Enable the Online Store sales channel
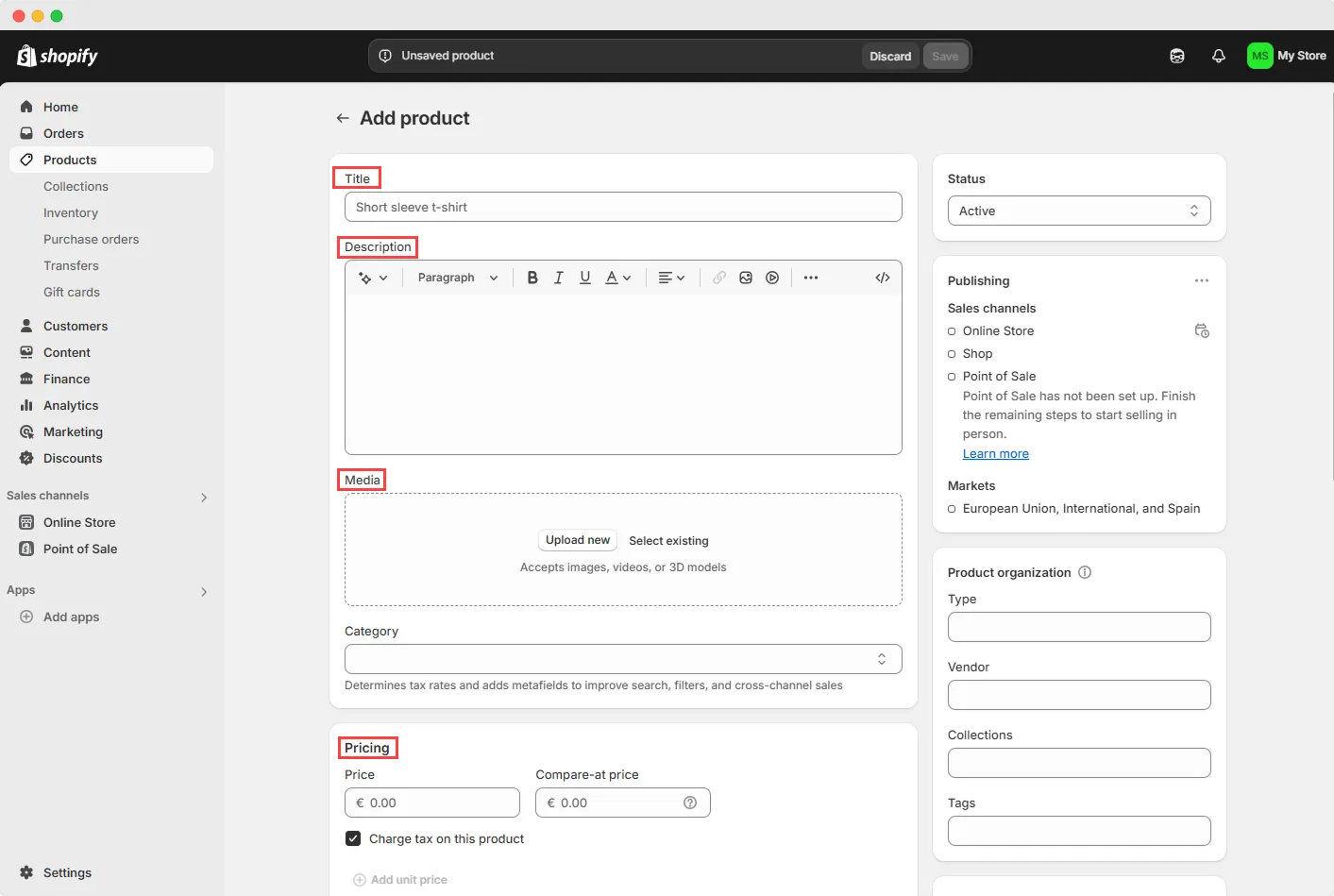Screen dimensions: 1334x896 click(x=951, y=330)
